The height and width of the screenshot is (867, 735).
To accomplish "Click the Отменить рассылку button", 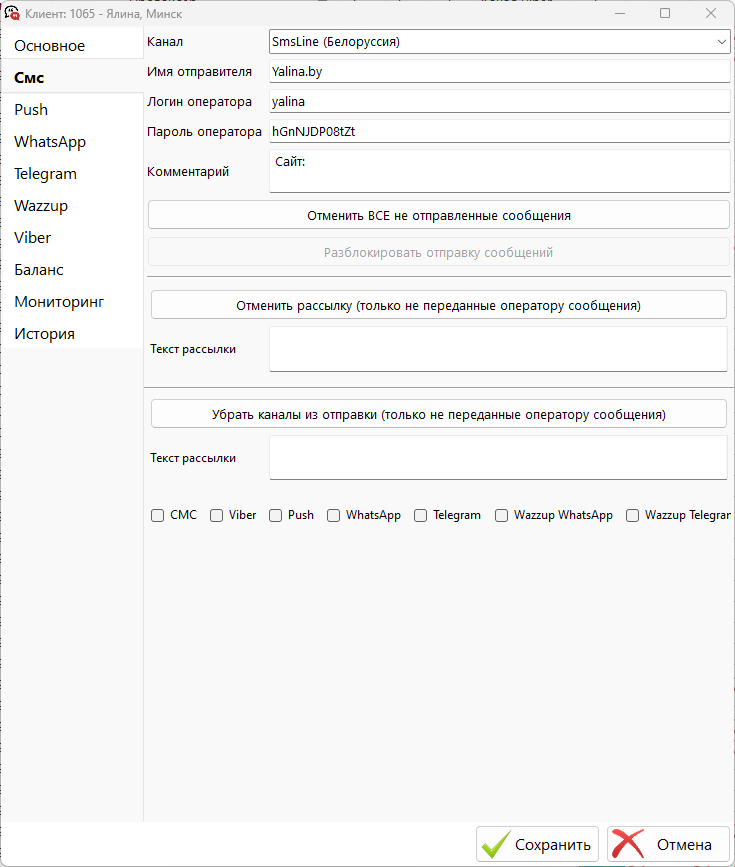I will click(439, 305).
